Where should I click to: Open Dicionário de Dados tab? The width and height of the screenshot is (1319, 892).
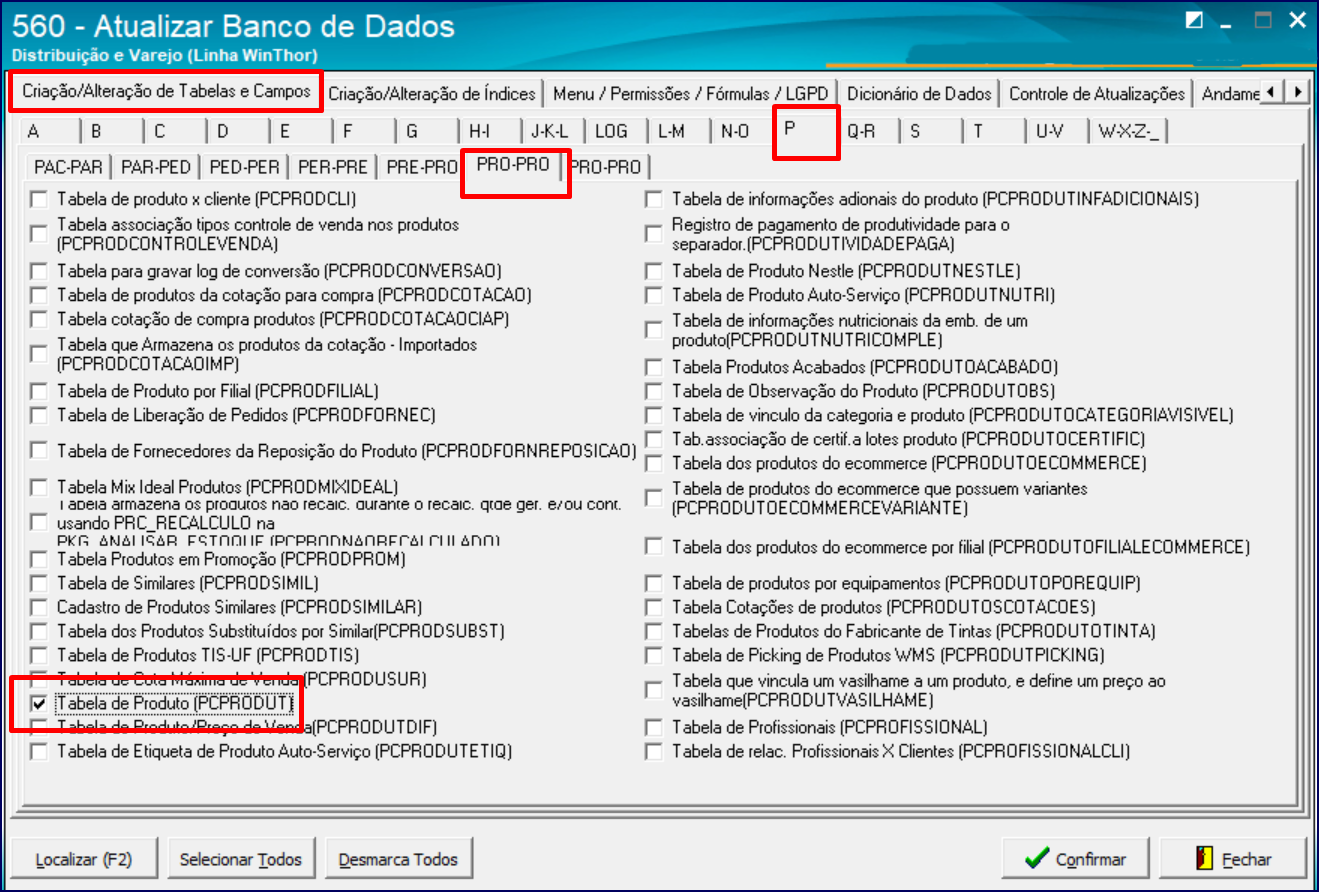919,94
